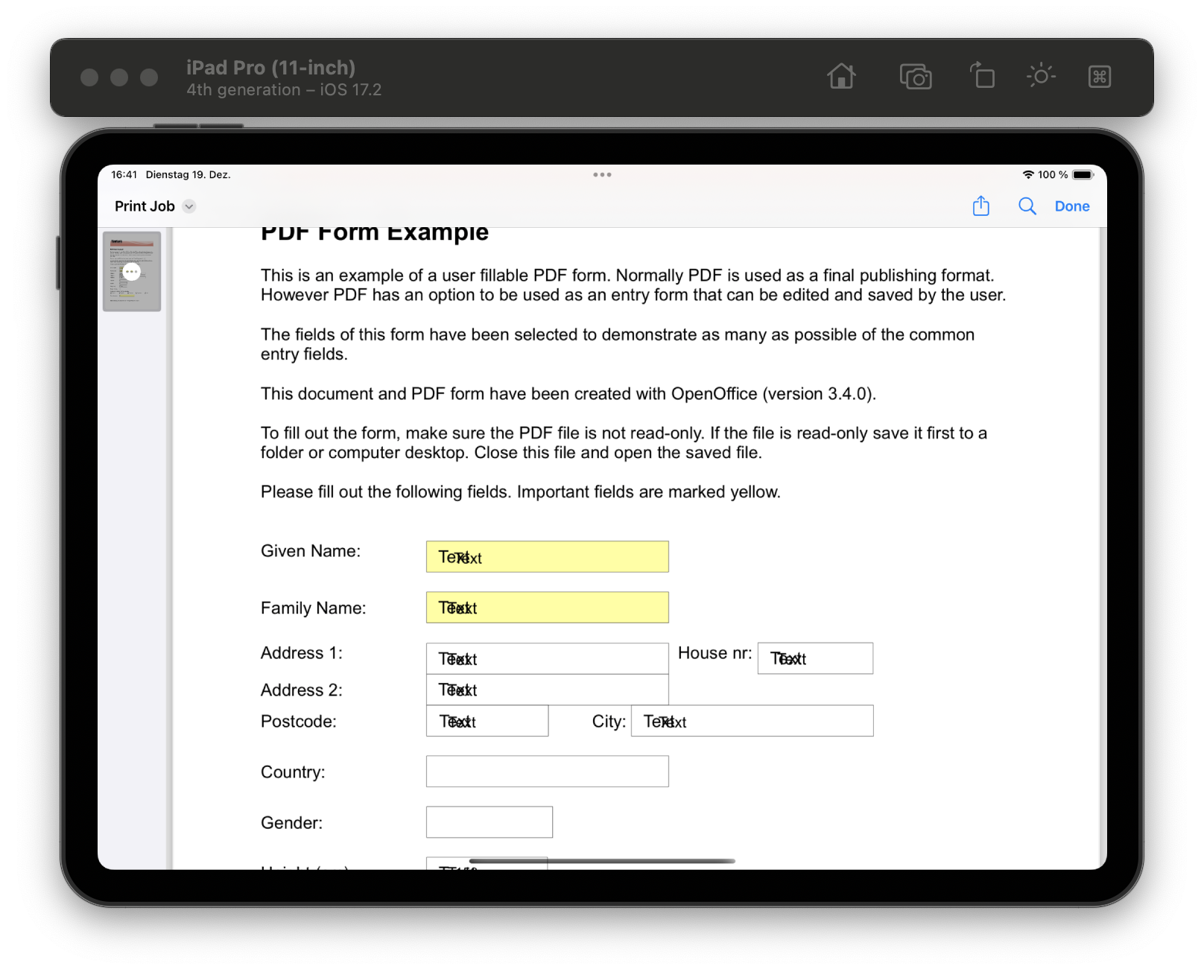
Task: Open the Gender selection box
Action: [489, 822]
